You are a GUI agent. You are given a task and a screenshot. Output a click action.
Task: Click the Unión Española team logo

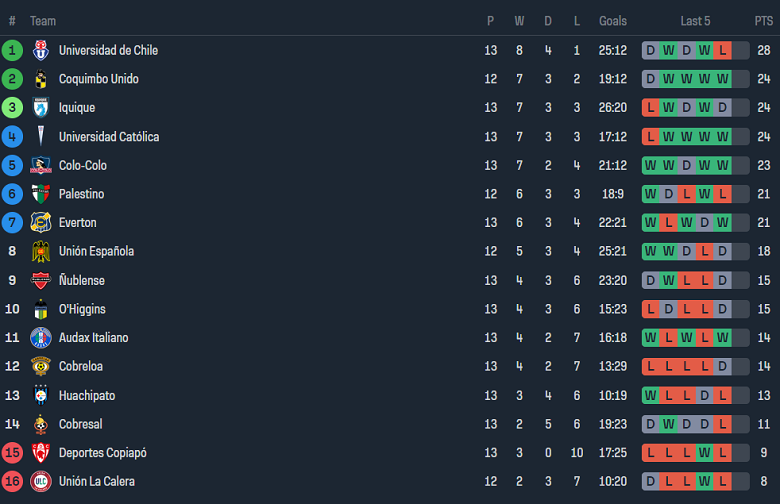pyautogui.click(x=41, y=251)
